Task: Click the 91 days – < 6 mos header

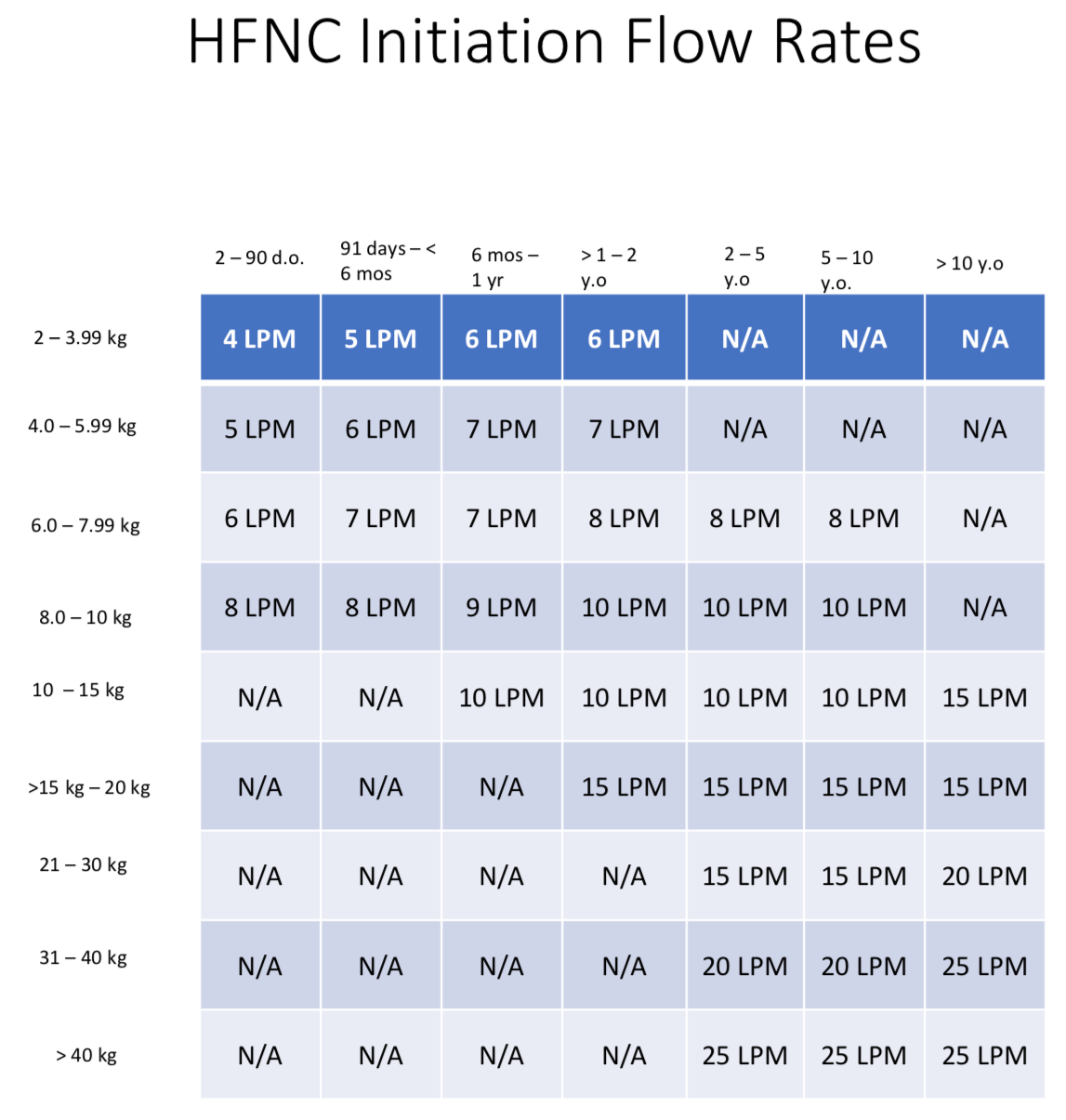Action: tap(387, 261)
